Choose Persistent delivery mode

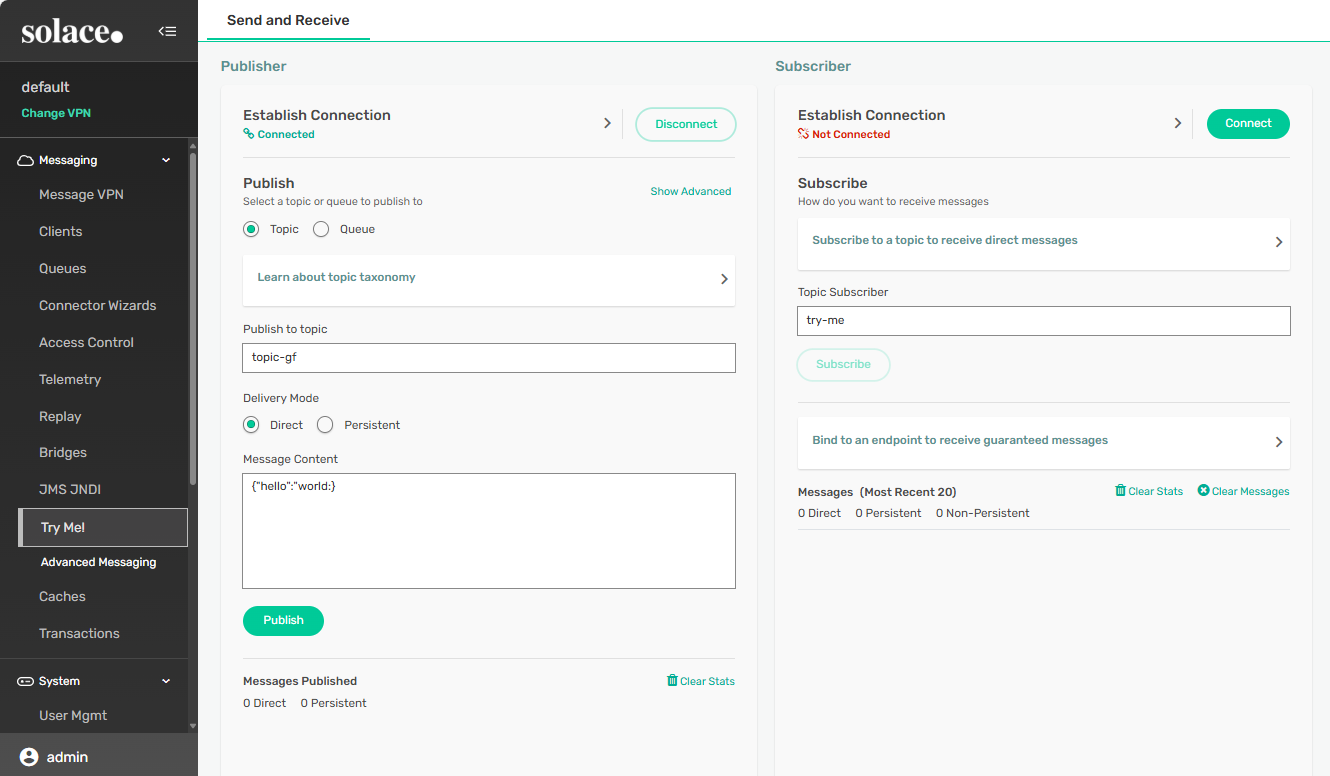click(x=325, y=425)
